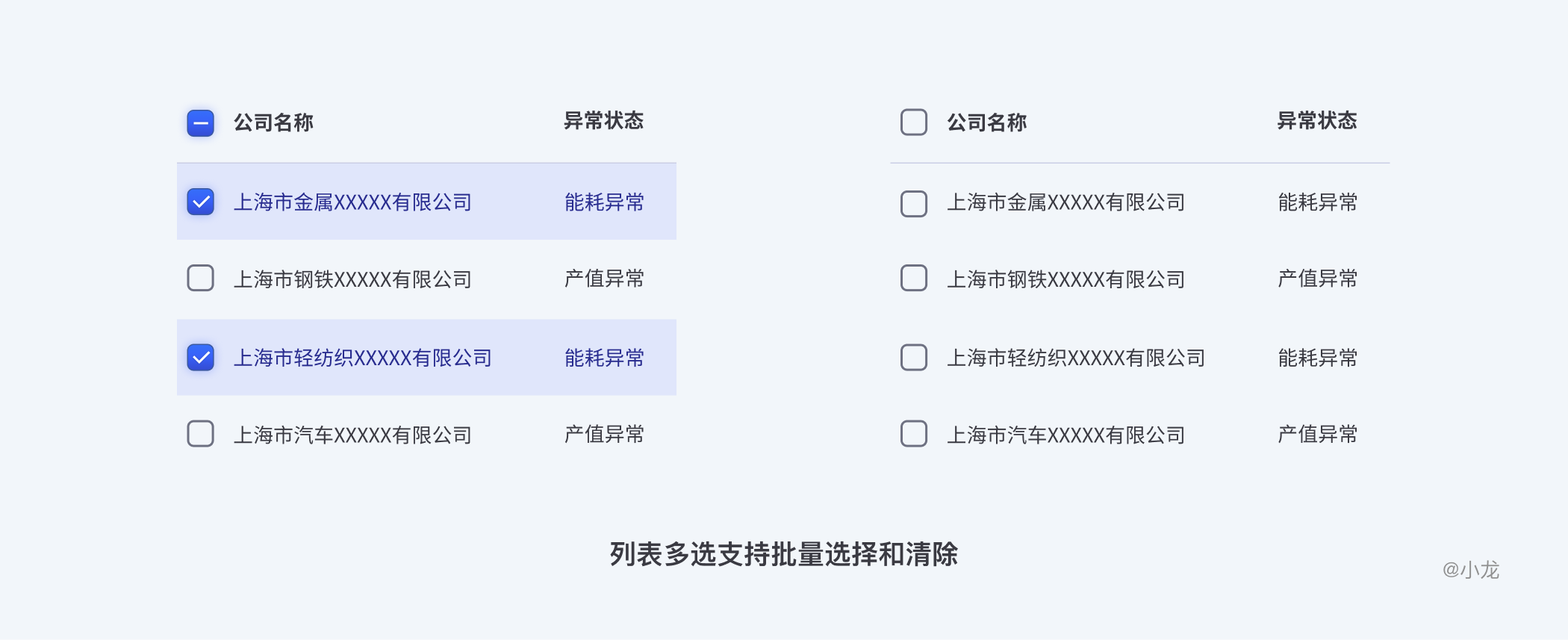
Task: Tick 上海市汽车XXXXX有限公司 checkbox in right table
Action: pyautogui.click(x=914, y=434)
